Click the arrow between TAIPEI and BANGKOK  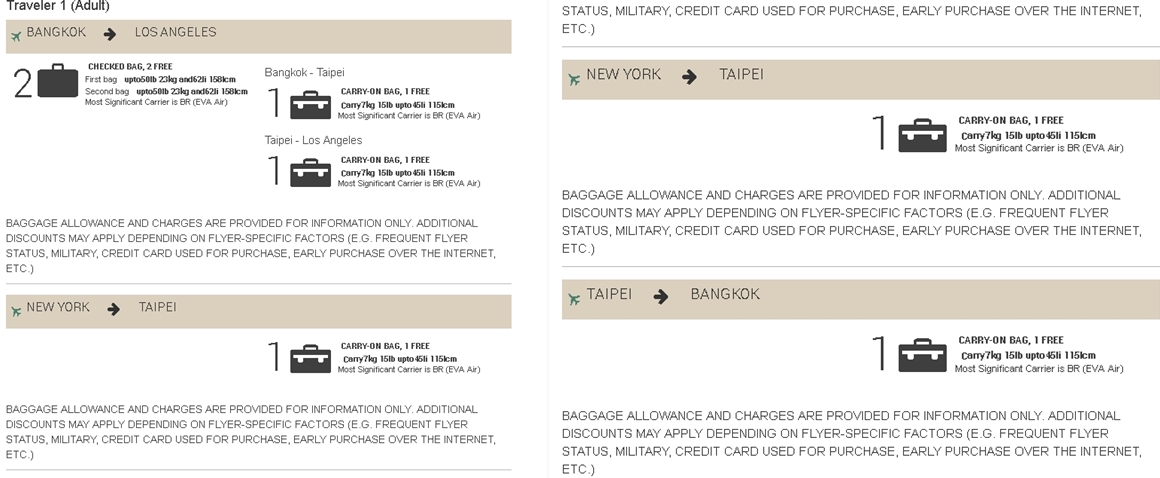pyautogui.click(x=661, y=296)
